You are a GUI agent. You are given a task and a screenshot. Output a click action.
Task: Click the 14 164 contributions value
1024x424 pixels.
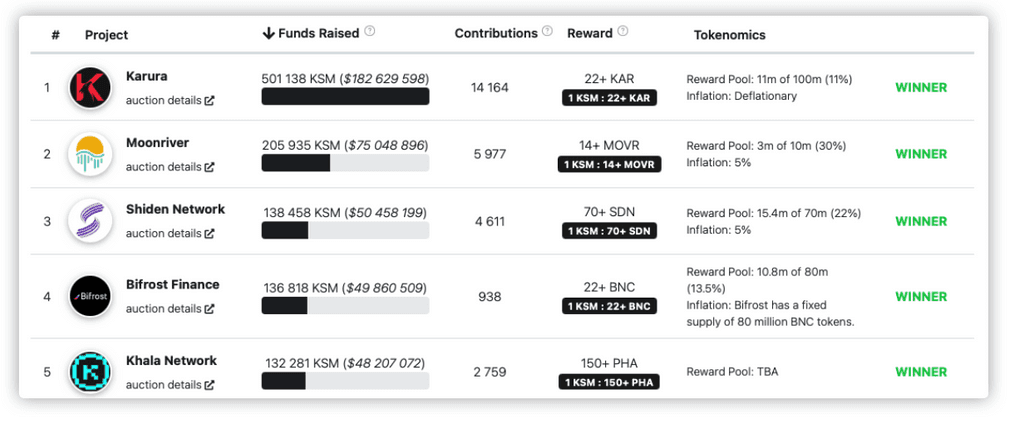point(490,88)
